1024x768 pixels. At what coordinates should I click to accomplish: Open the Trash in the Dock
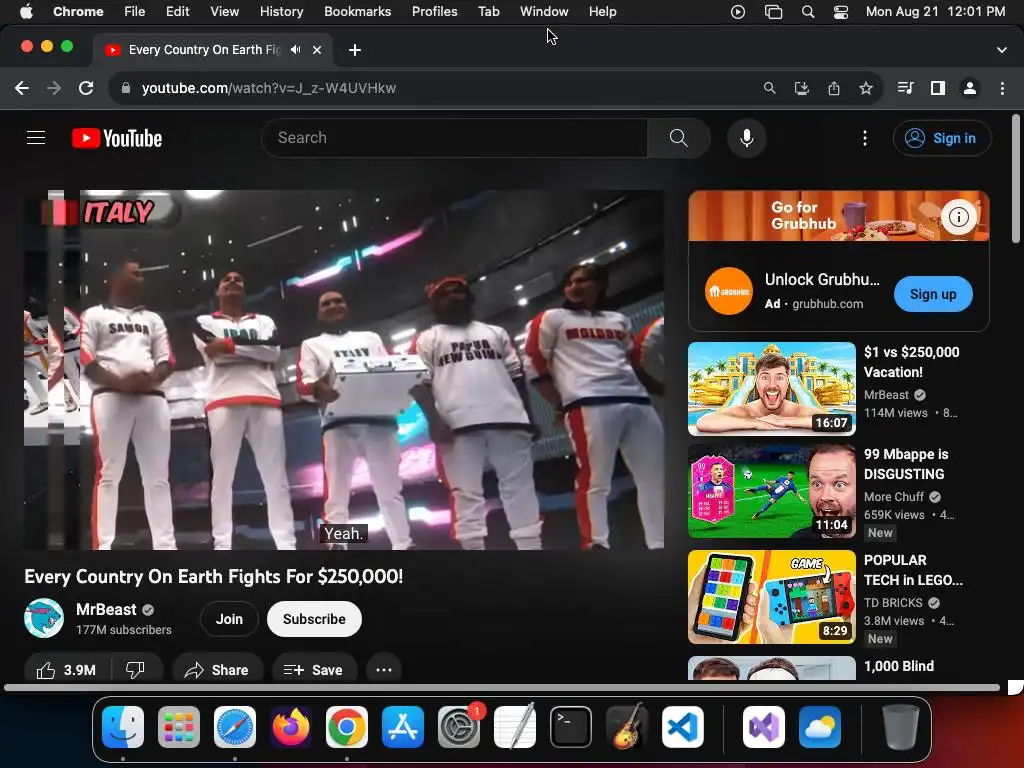coord(901,727)
